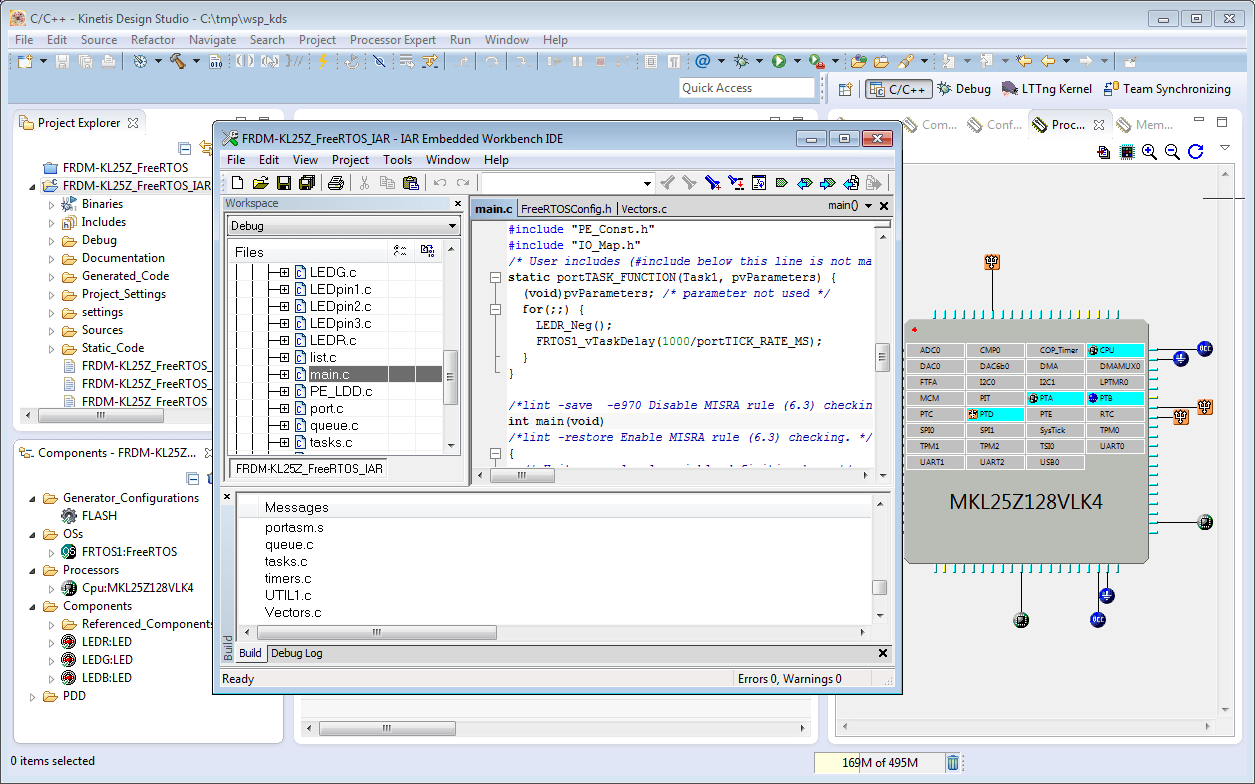
Task: Open the Processor Expert menu
Action: click(x=392, y=40)
